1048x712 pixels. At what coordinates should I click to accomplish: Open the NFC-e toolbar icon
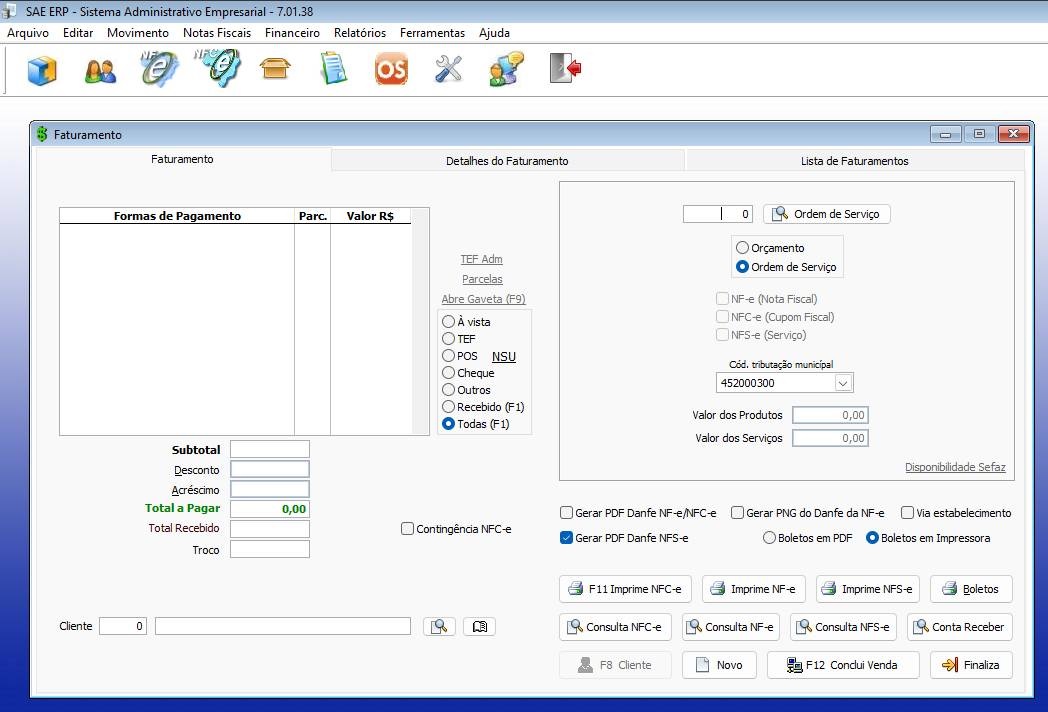coord(216,69)
